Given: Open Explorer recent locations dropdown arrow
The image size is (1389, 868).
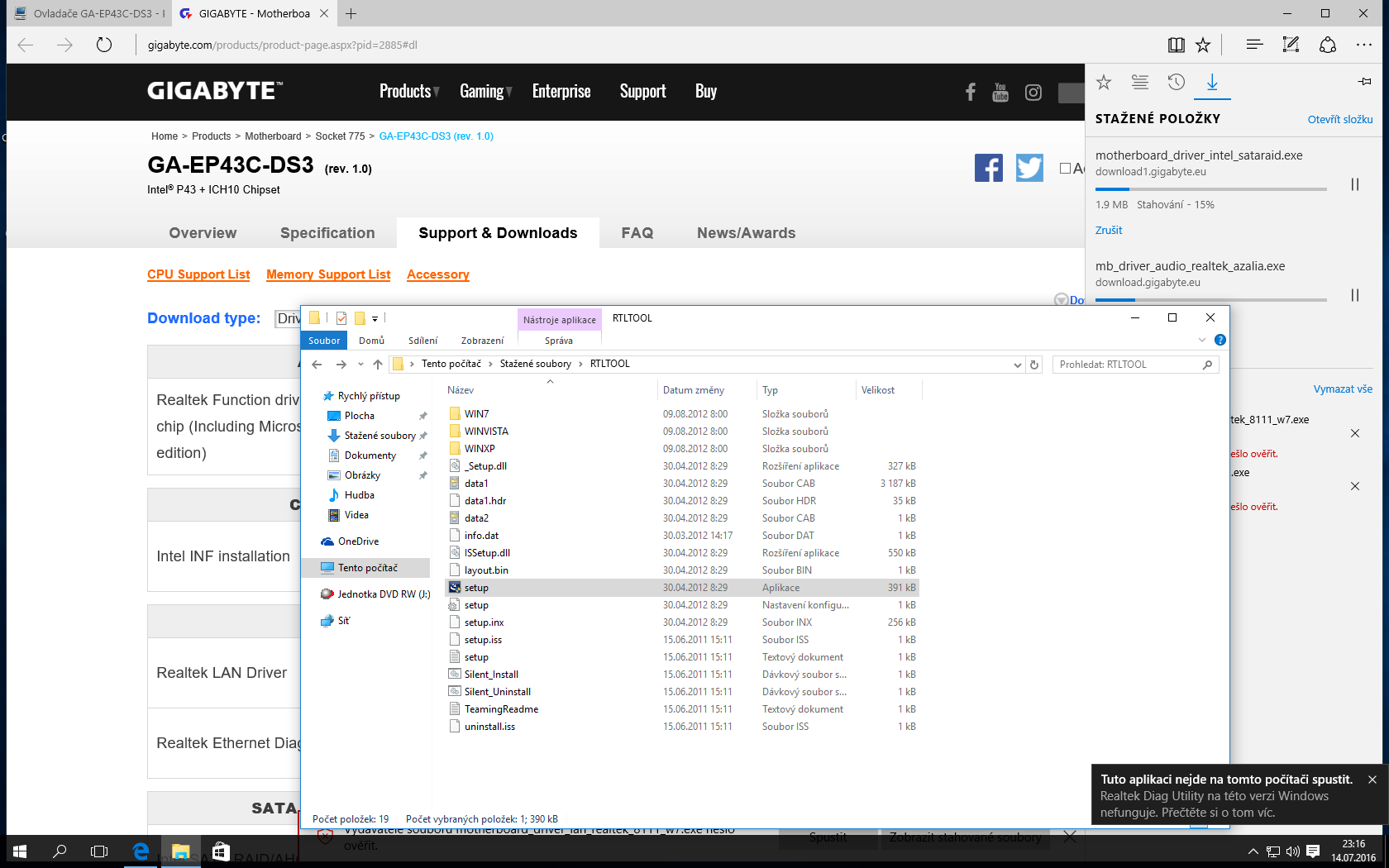Looking at the screenshot, I should [360, 364].
